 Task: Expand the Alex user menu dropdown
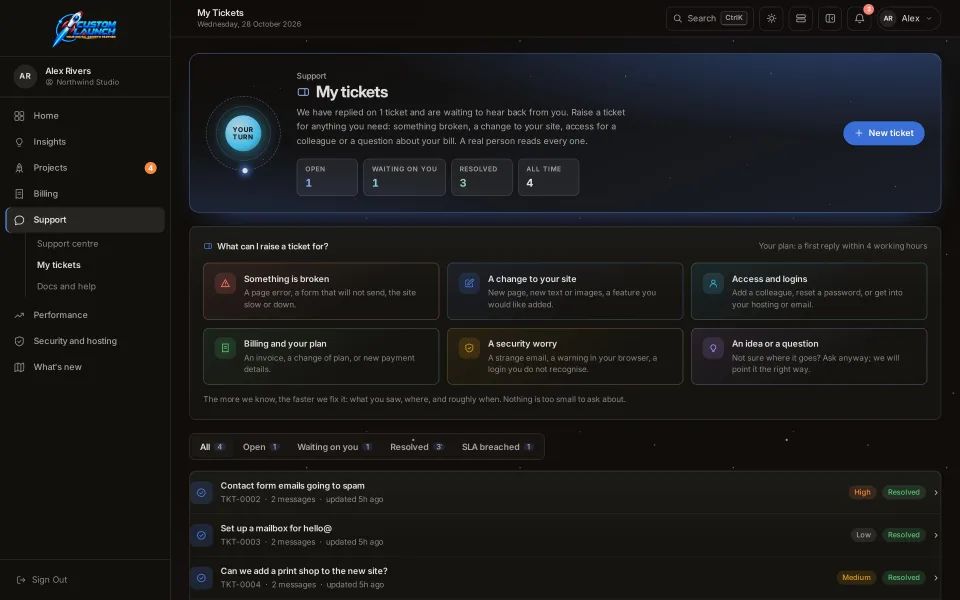coord(909,18)
